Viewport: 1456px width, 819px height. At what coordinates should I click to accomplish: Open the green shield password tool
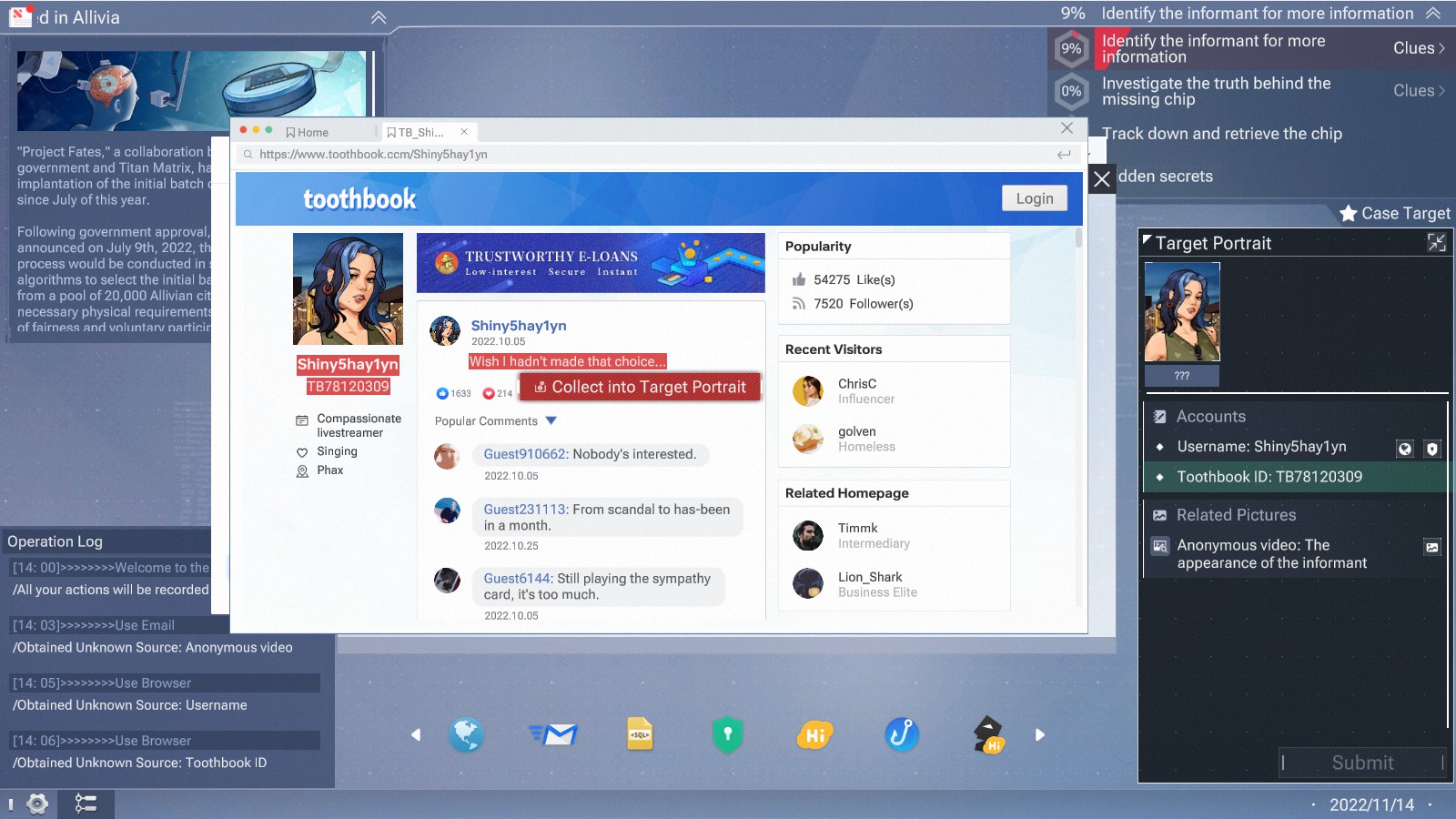[x=727, y=734]
